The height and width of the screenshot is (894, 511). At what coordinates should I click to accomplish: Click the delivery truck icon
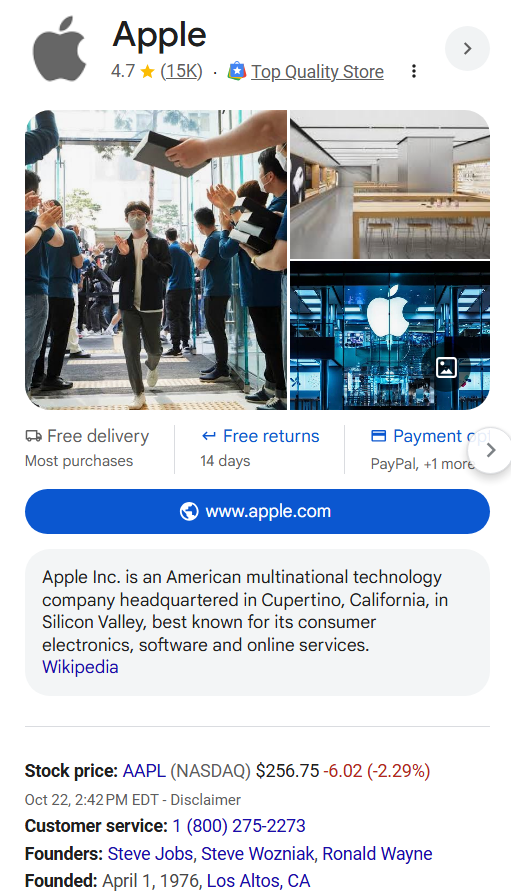pos(33,436)
